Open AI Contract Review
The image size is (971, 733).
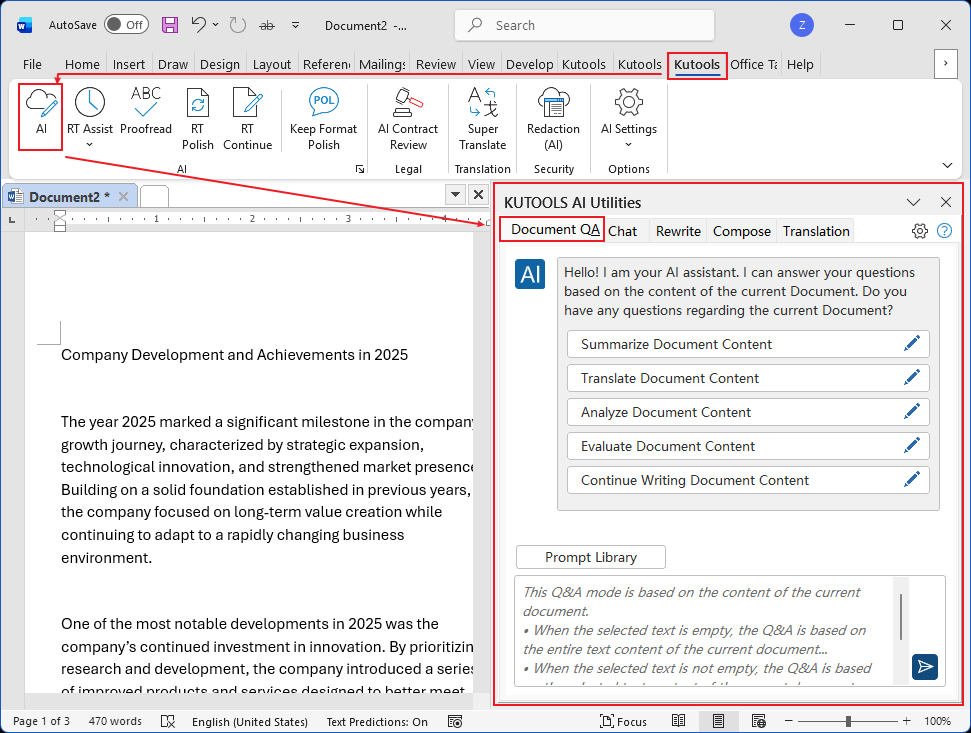pos(408,113)
